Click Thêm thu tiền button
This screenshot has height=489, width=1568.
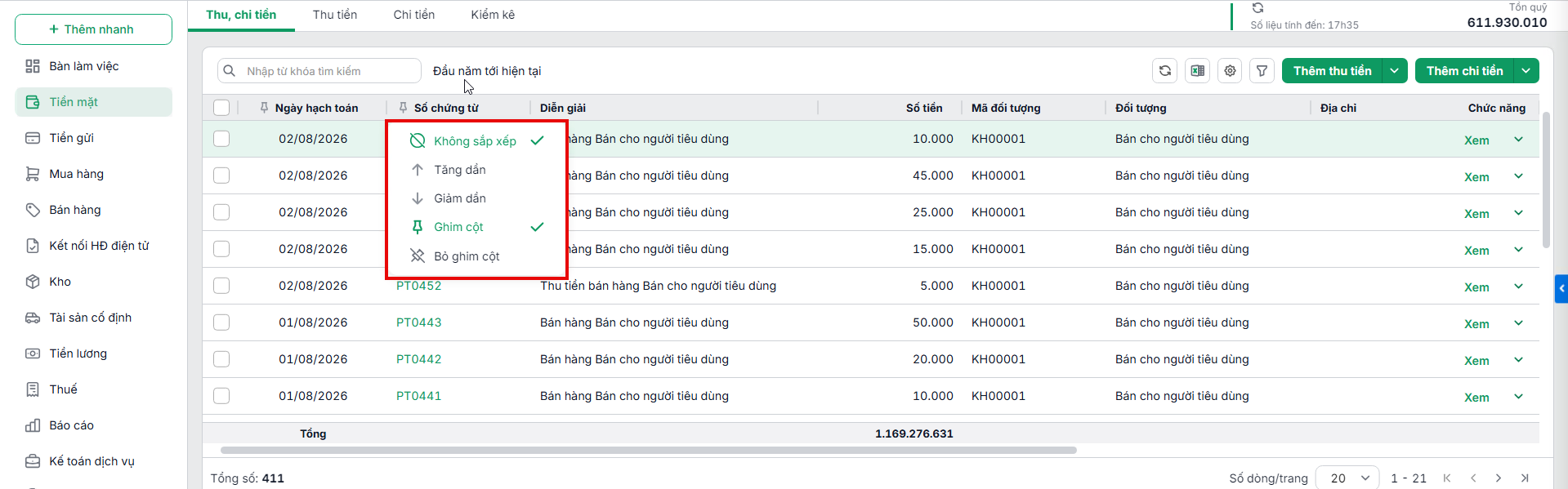pos(1332,71)
